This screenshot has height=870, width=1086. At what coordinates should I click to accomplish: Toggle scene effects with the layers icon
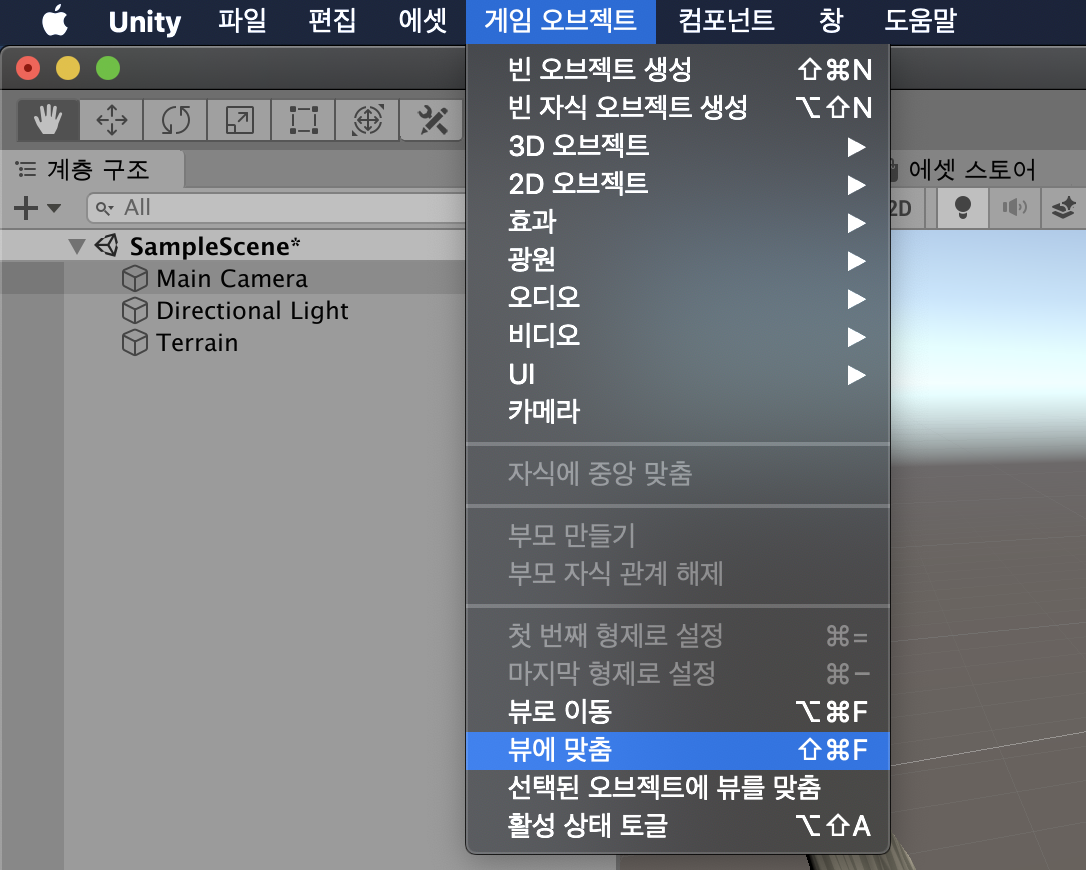(1063, 207)
